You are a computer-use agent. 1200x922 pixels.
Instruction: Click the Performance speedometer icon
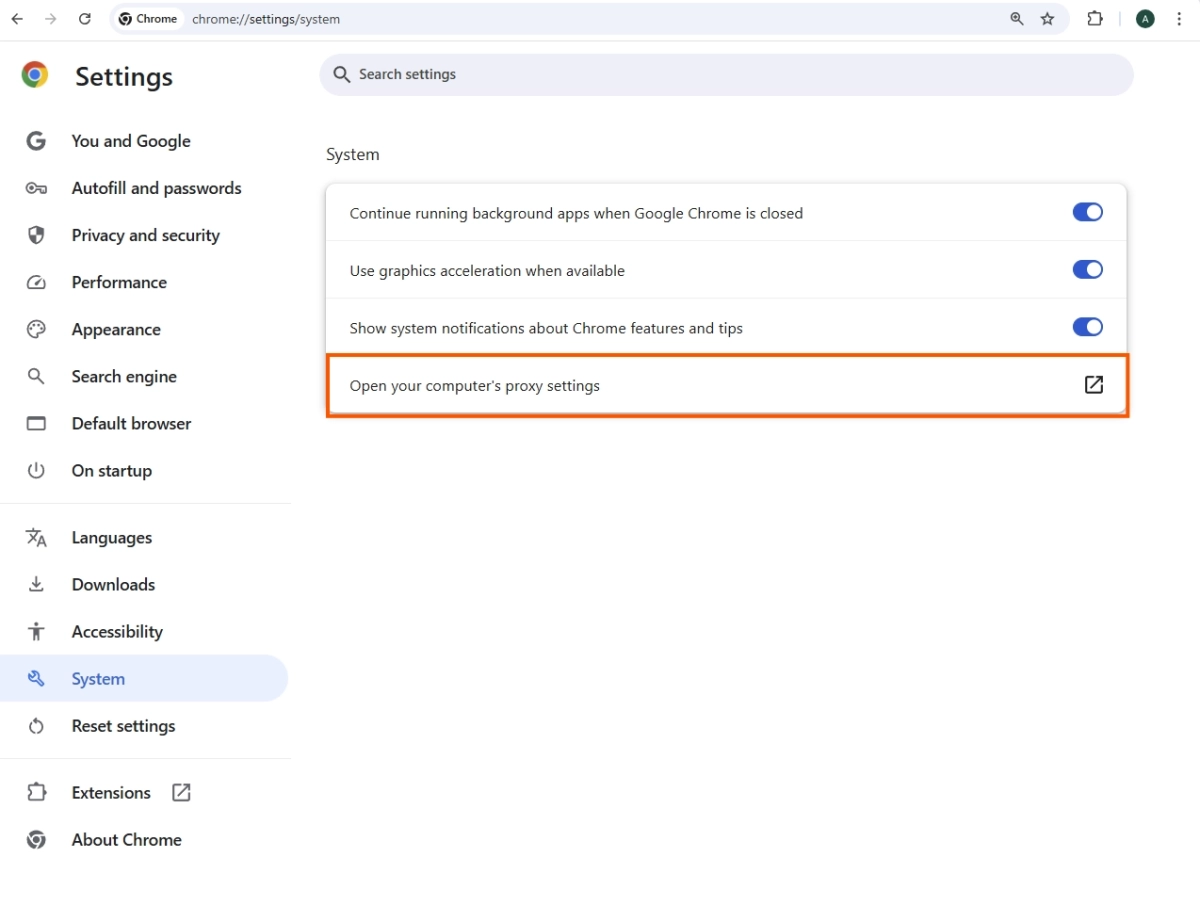pos(36,282)
